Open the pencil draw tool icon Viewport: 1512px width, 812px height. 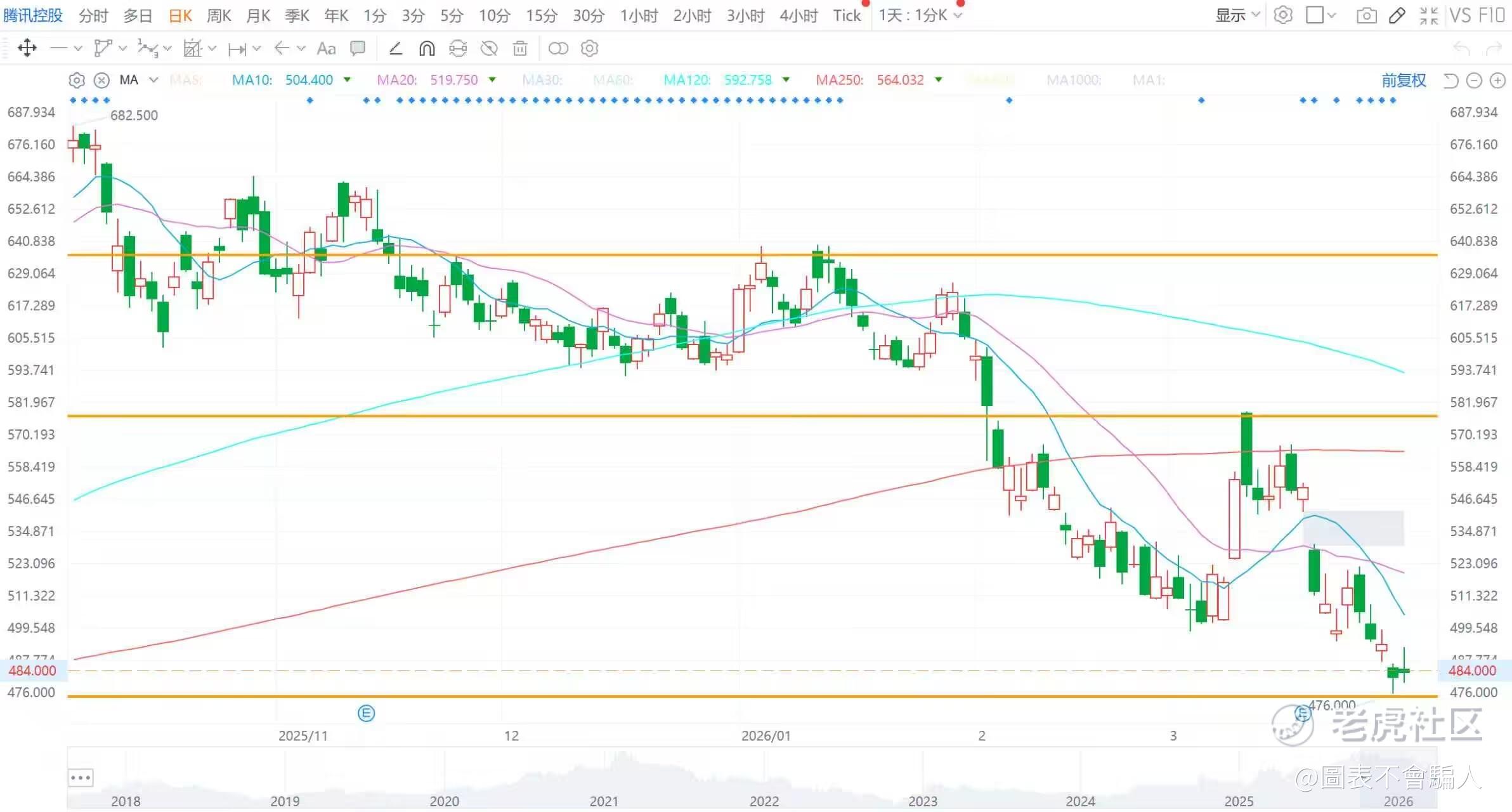[1397, 15]
